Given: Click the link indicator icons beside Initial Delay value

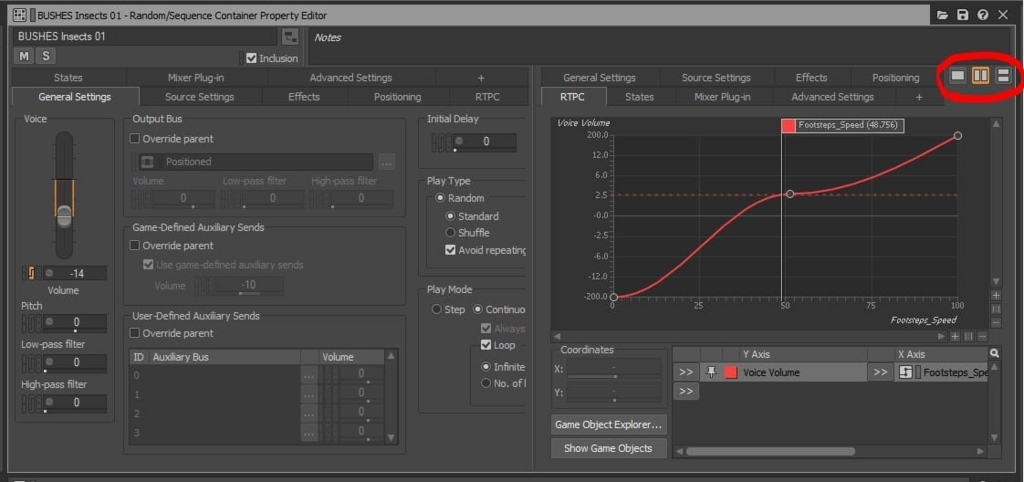Looking at the screenshot, I should coord(441,142).
